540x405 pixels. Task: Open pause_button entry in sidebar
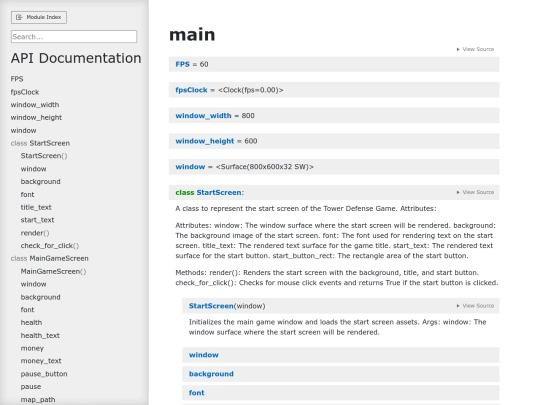tap(44, 374)
